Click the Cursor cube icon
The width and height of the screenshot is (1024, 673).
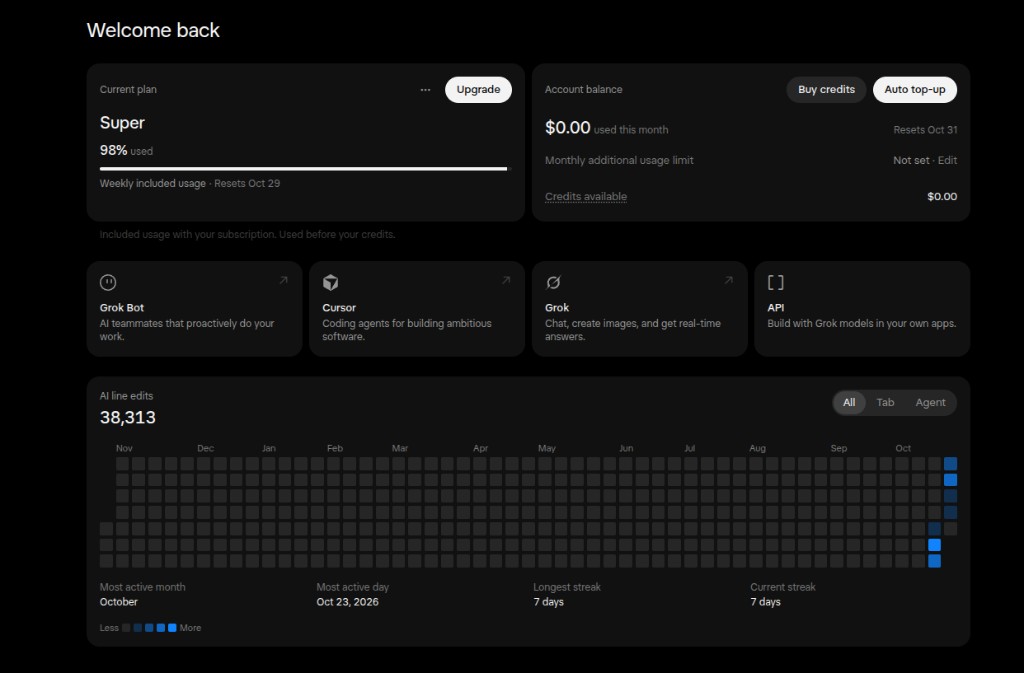pyautogui.click(x=330, y=283)
